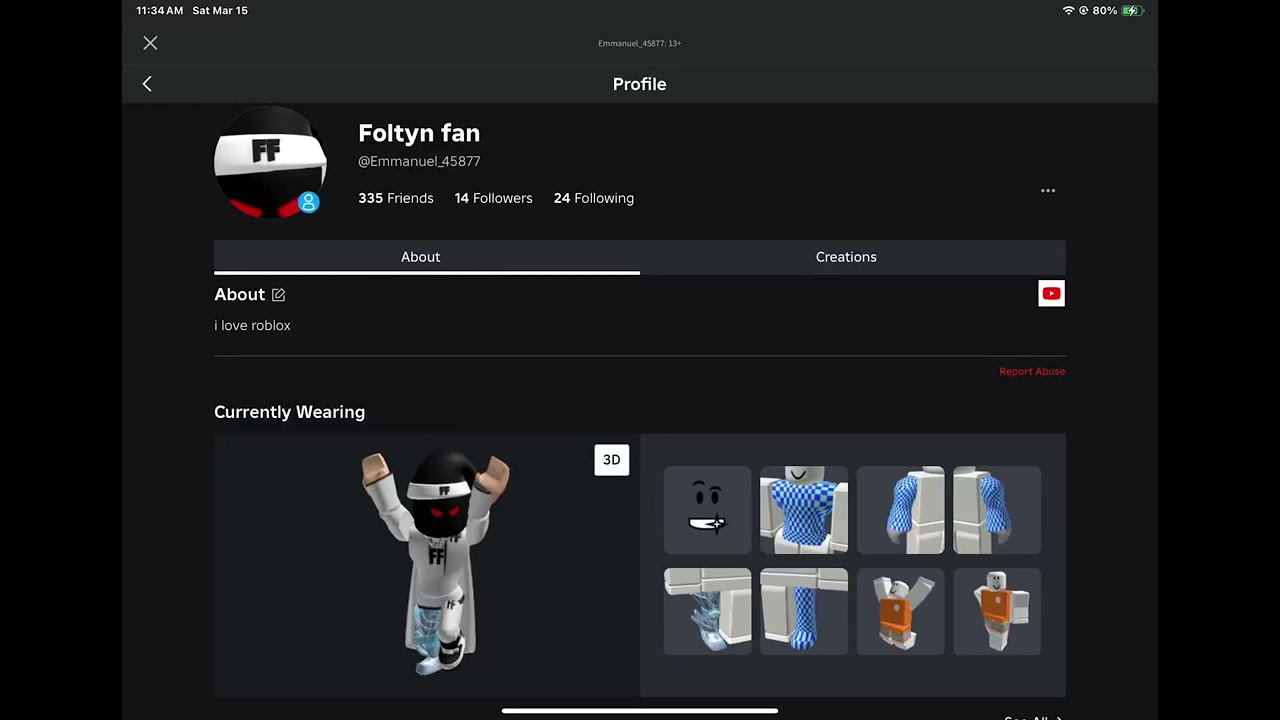The width and height of the screenshot is (1280, 720).
Task: Open the YouTube social link icon
Action: (1051, 293)
